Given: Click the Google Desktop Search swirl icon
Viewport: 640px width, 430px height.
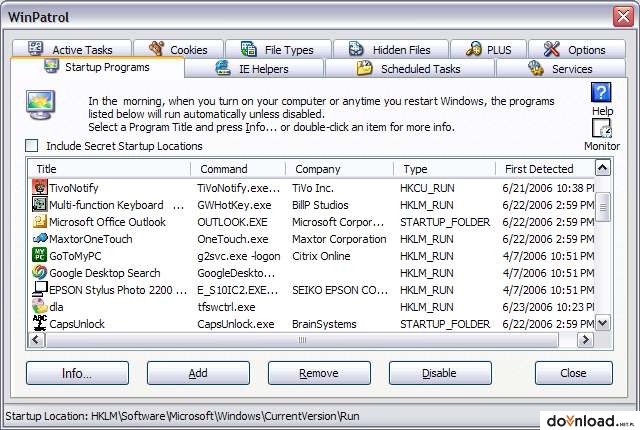Looking at the screenshot, I should click(x=40, y=272).
